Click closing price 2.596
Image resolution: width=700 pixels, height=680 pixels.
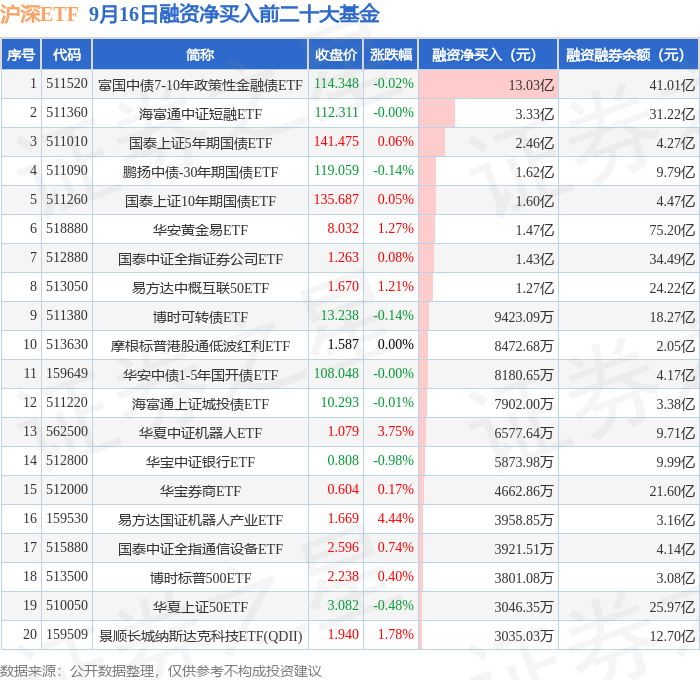click(343, 548)
